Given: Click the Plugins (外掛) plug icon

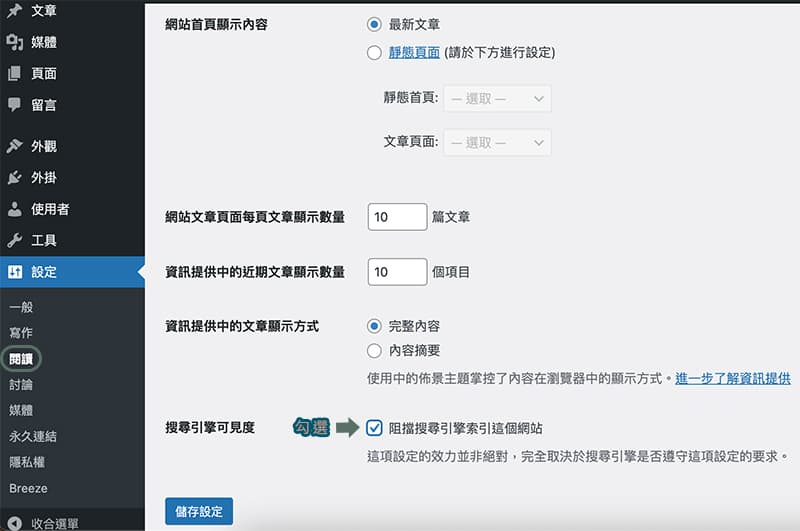Looking at the screenshot, I should coord(14,178).
